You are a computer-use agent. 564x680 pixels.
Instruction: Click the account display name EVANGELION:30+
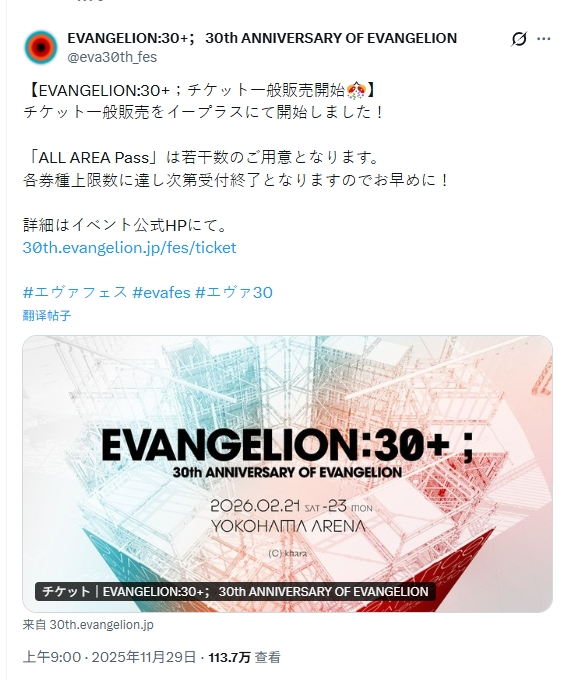[262, 38]
